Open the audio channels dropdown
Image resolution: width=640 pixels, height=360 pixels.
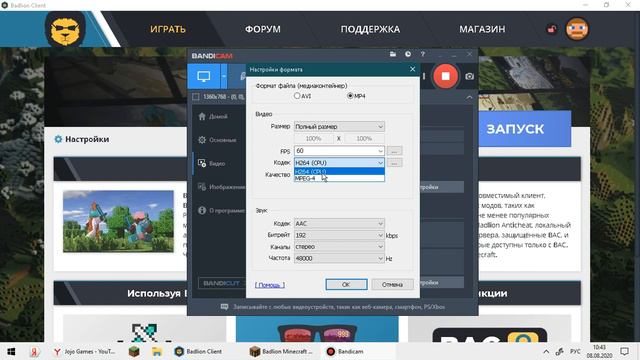339,247
